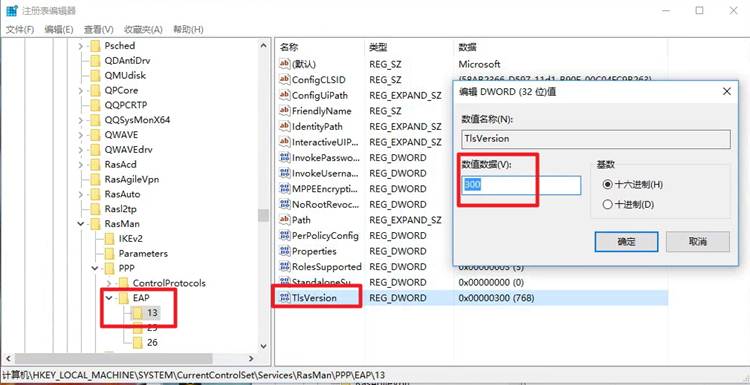The width and height of the screenshot is (750, 385).
Task: Select the 十进制(D) decimal radio button
Action: 607,204
